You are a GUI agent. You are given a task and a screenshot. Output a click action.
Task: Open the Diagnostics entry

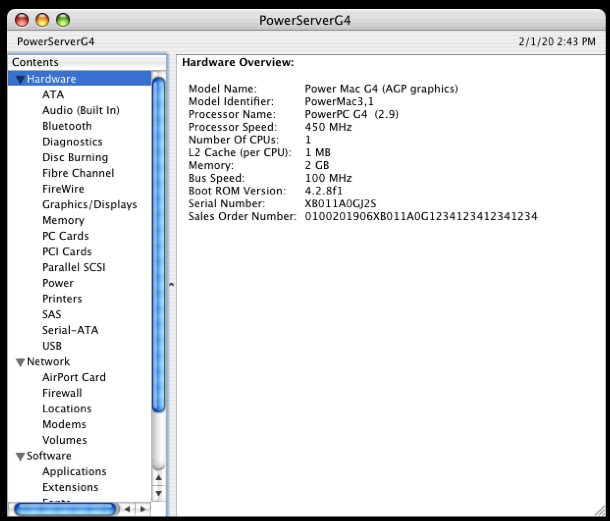[x=72, y=142]
